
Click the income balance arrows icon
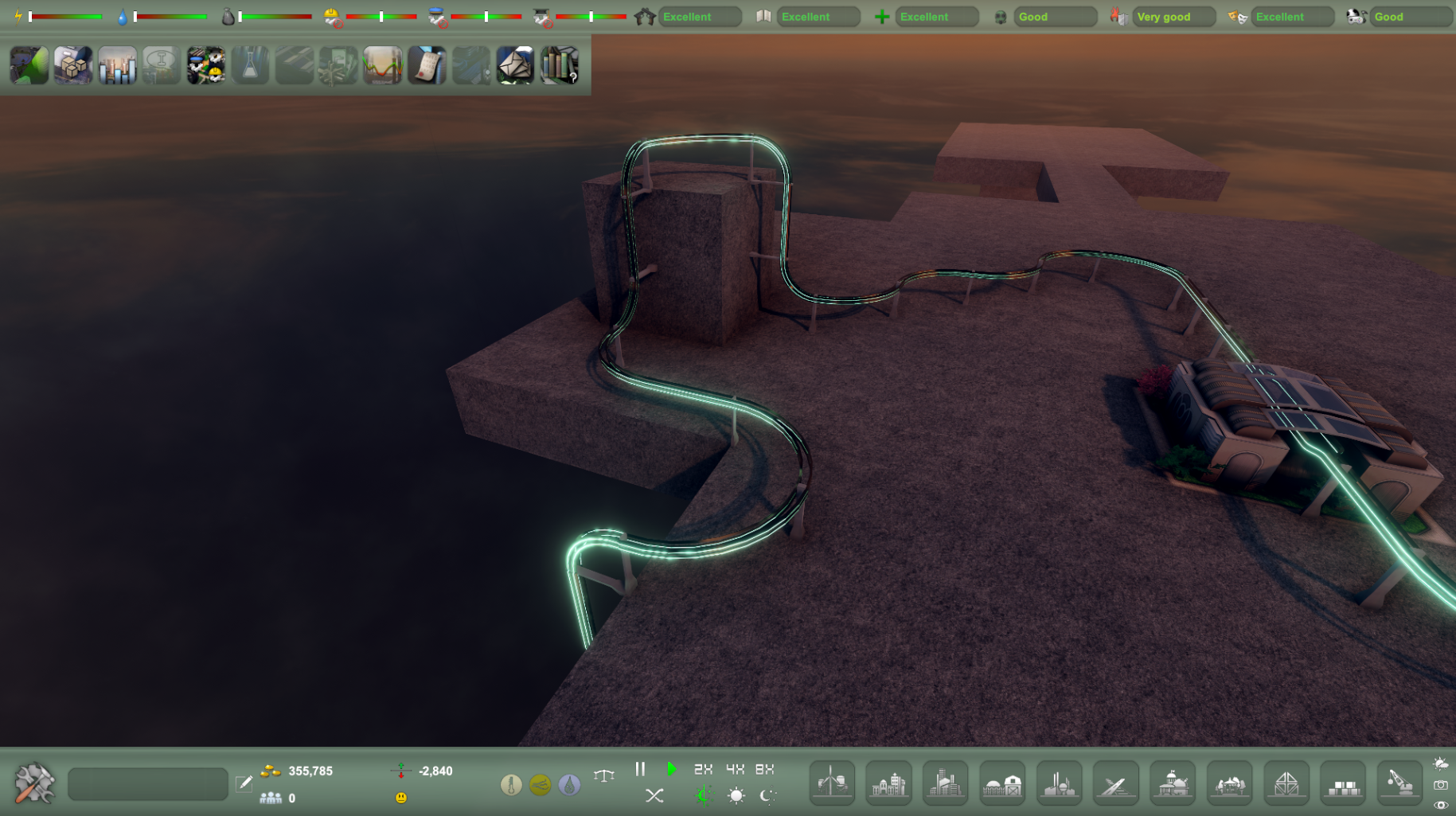400,771
